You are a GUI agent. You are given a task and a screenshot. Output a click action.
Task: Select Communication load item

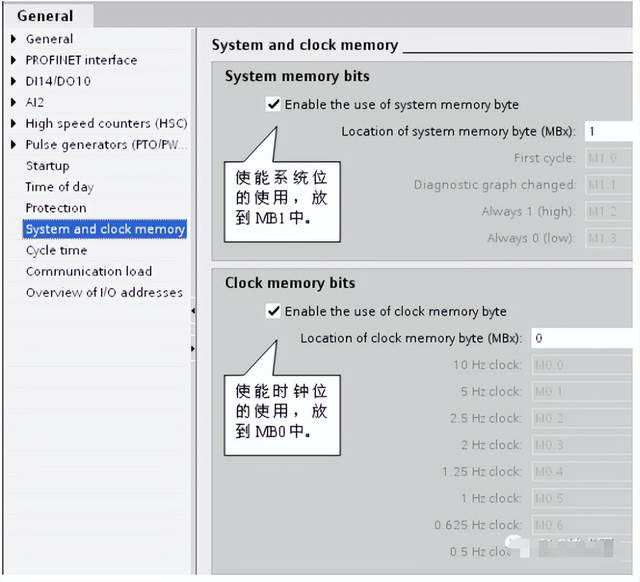(89, 271)
